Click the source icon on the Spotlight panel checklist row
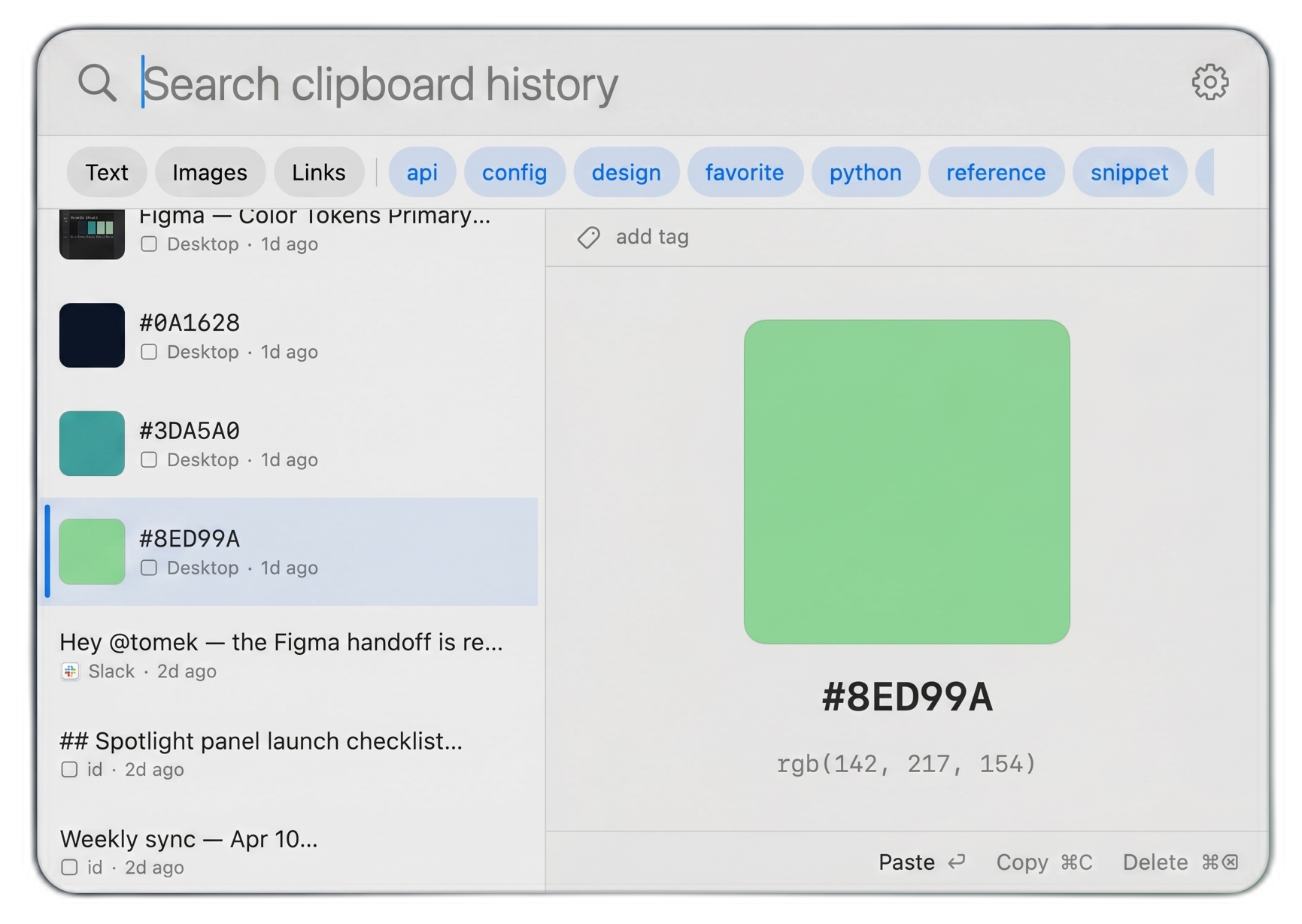 click(69, 770)
